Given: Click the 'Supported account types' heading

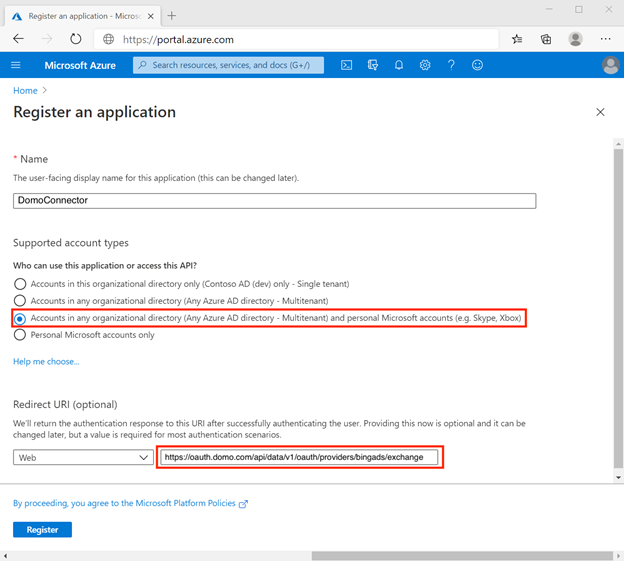Looking at the screenshot, I should coord(71,243).
